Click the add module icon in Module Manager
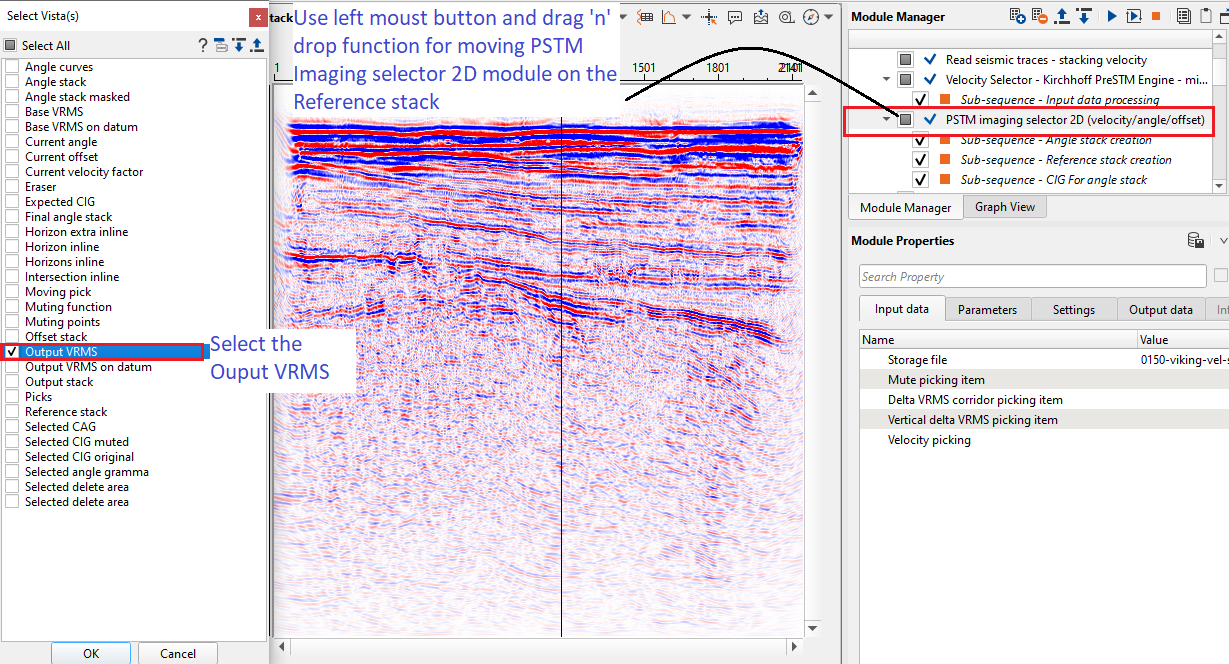Screen dimensions: 1229x664 coord(1018,16)
